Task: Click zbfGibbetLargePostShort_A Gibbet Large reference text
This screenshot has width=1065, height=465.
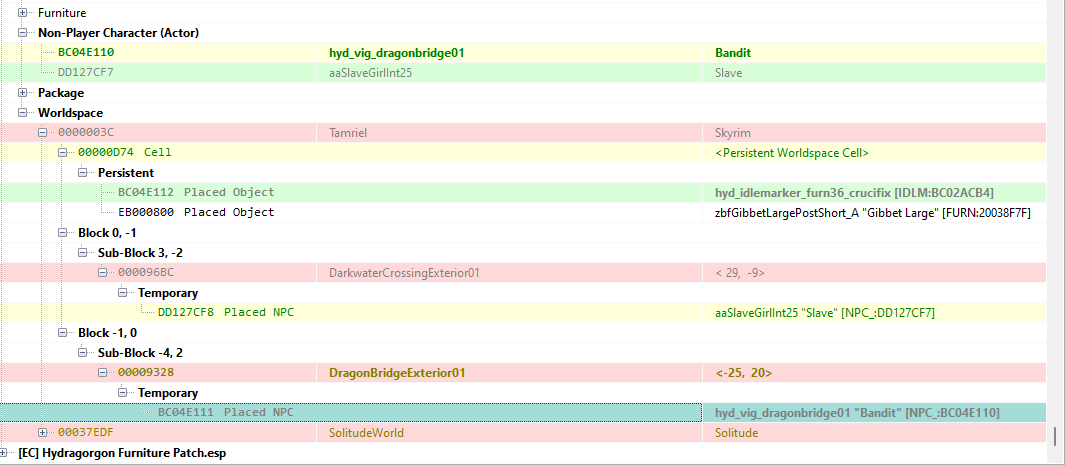Action: coord(873,212)
